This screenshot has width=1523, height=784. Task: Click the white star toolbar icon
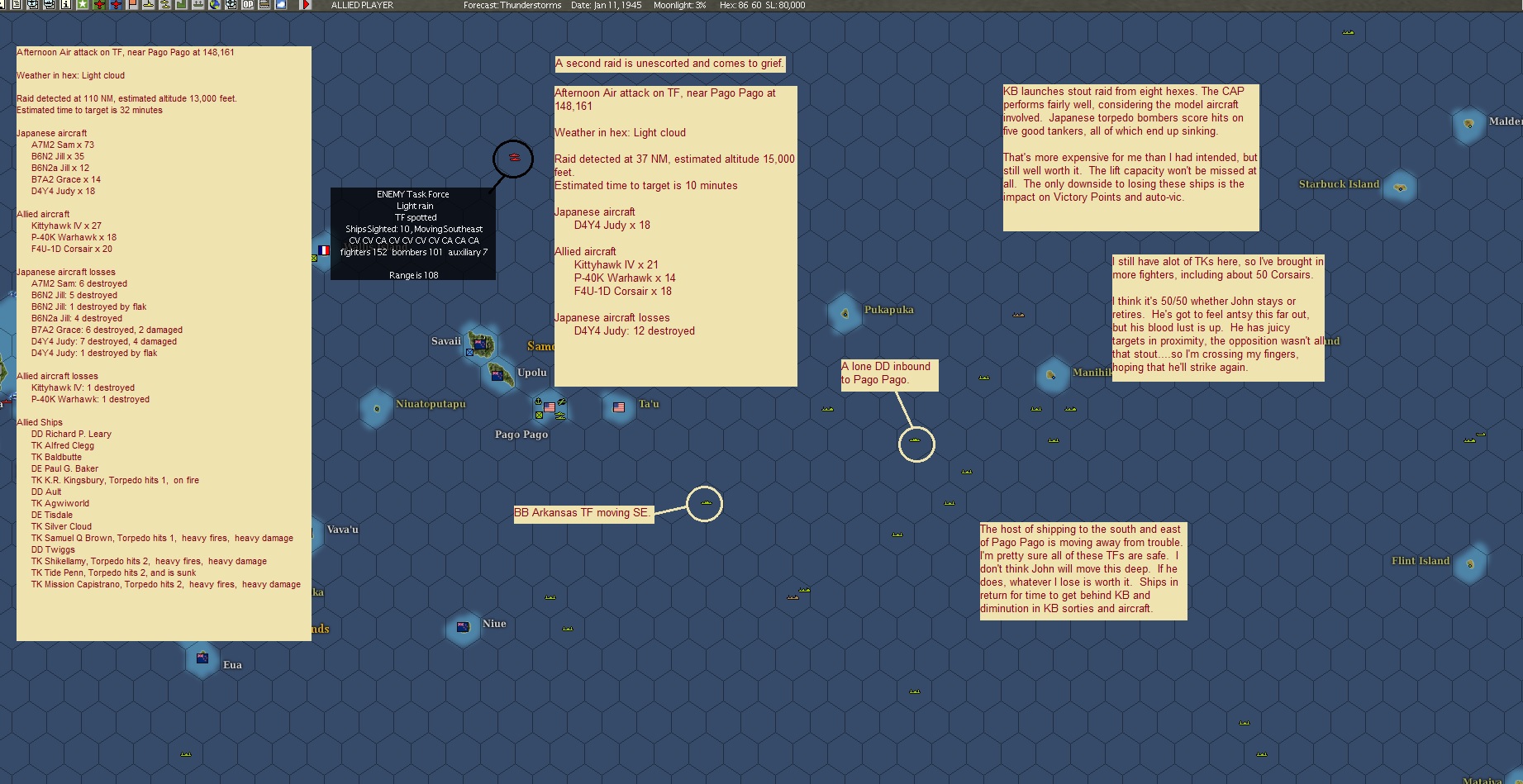(x=82, y=5)
